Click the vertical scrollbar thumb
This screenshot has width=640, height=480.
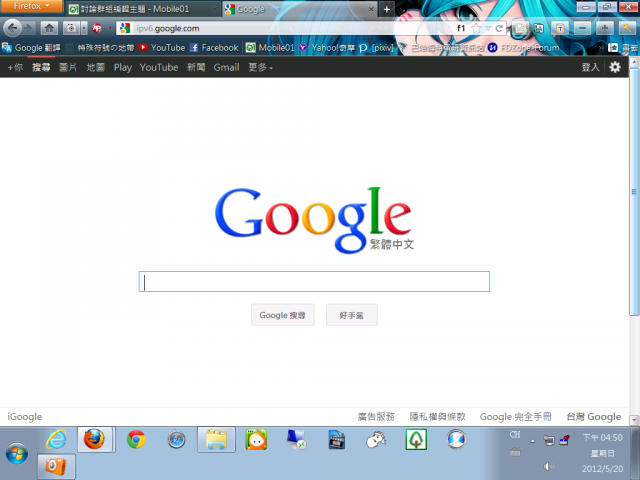click(634, 192)
